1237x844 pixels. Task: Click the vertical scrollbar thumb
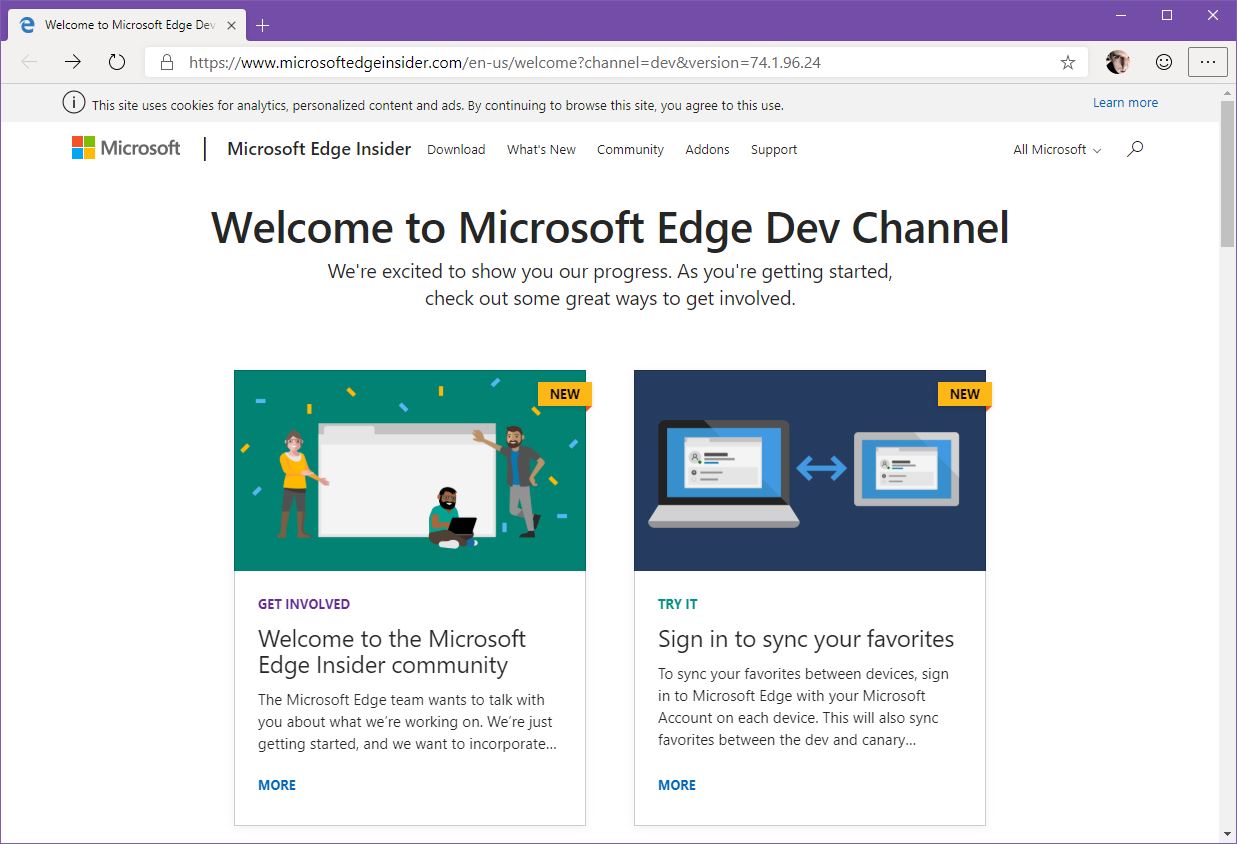(1228, 172)
